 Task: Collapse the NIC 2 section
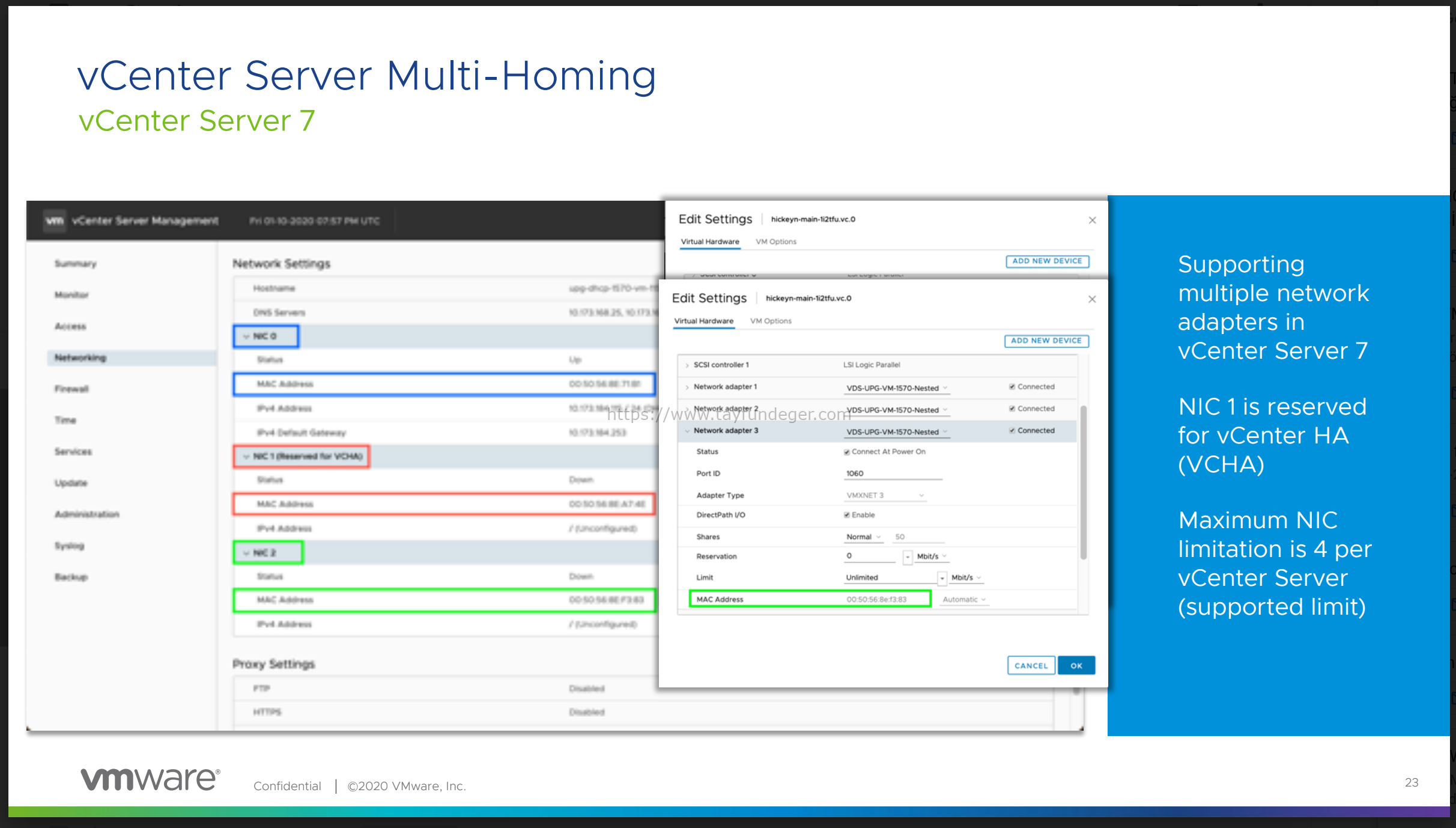click(x=246, y=553)
